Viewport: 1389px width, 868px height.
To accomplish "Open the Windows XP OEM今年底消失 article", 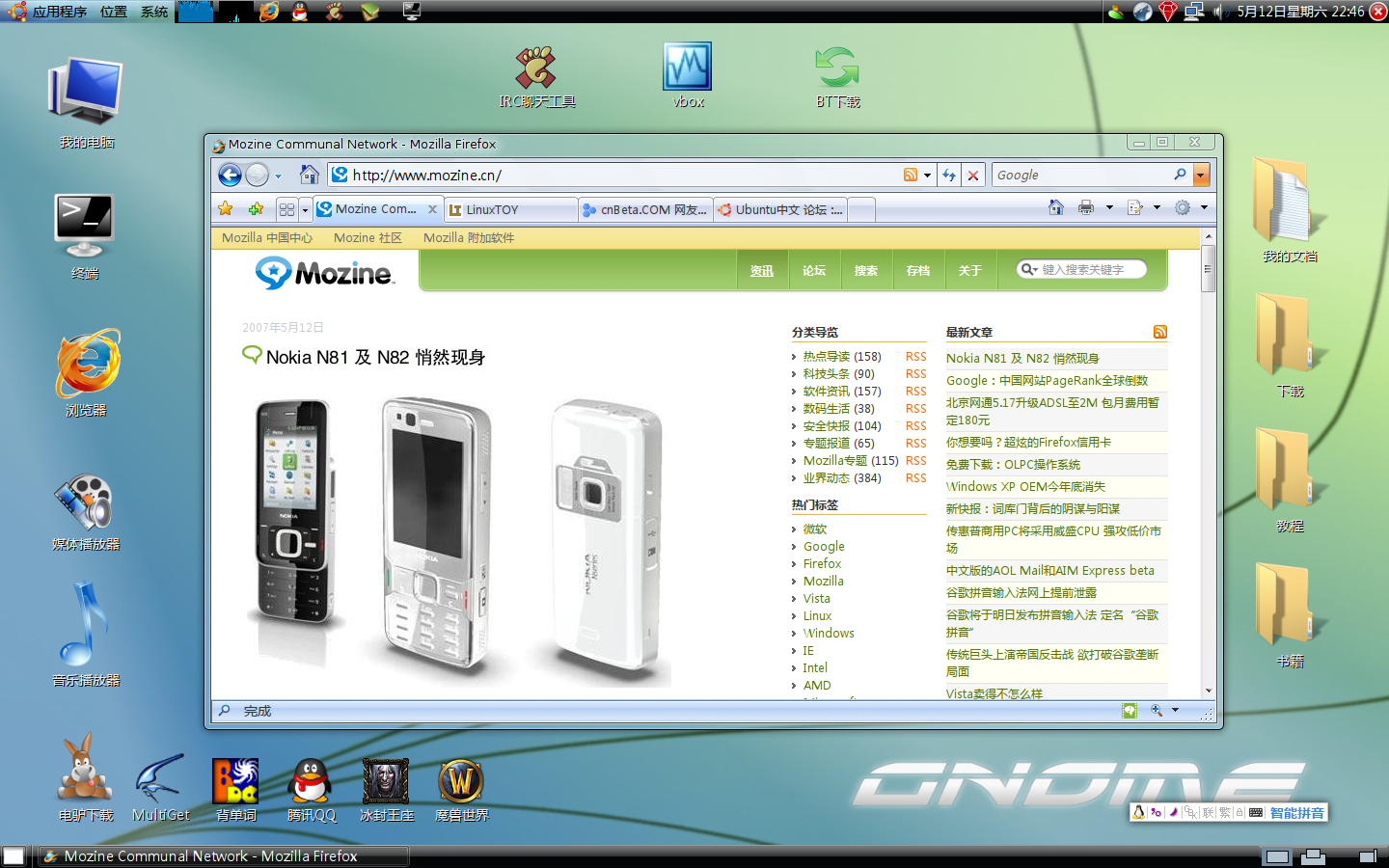I will point(1025,487).
